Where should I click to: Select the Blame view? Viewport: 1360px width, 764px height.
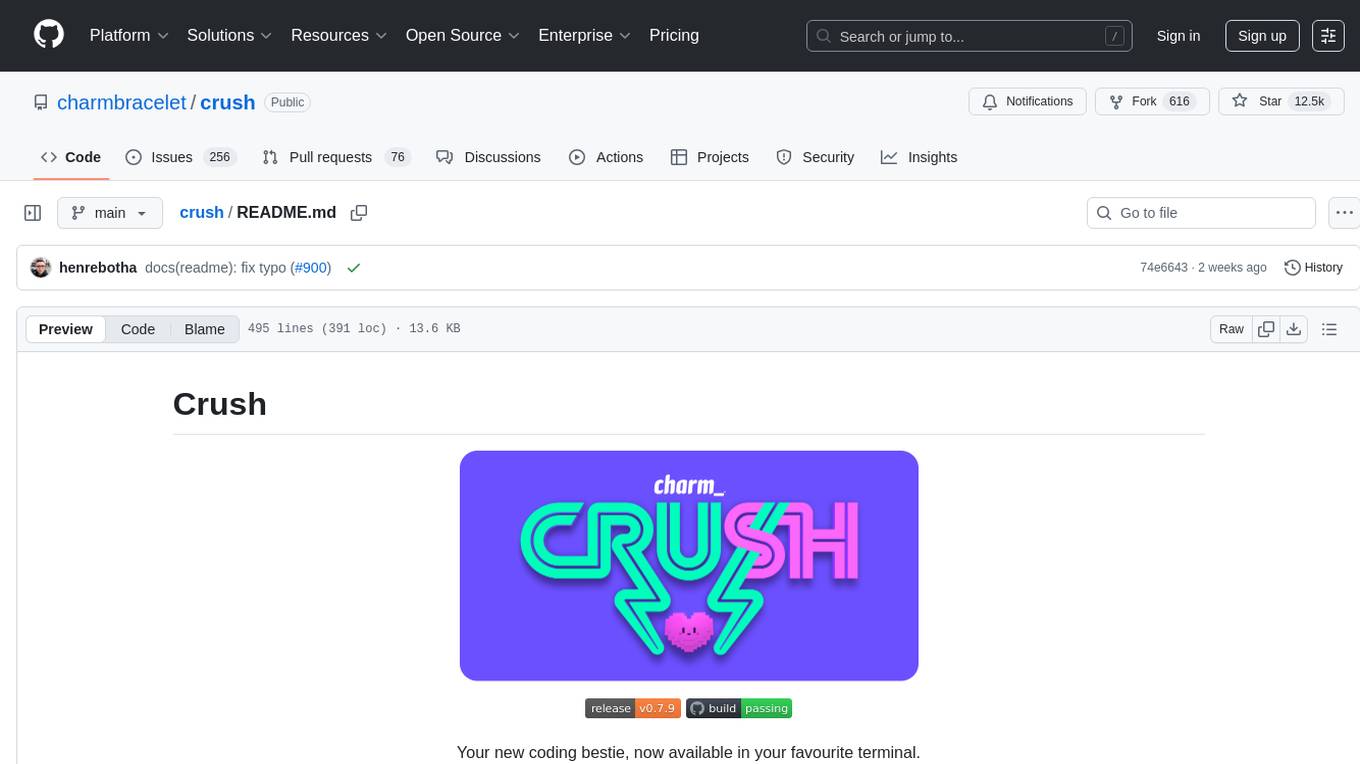point(204,329)
